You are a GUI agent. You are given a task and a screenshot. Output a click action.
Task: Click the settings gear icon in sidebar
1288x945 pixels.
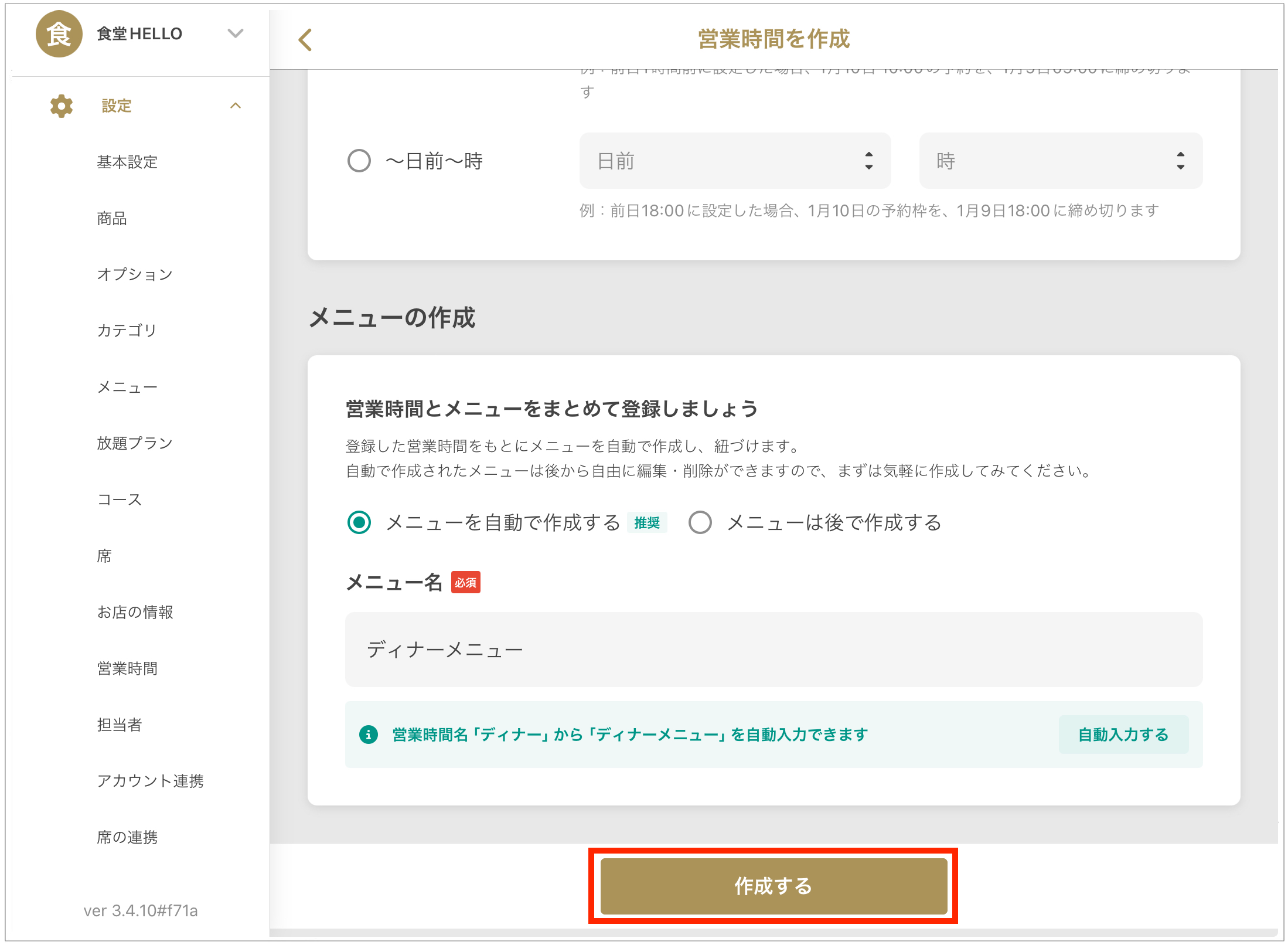[x=61, y=106]
